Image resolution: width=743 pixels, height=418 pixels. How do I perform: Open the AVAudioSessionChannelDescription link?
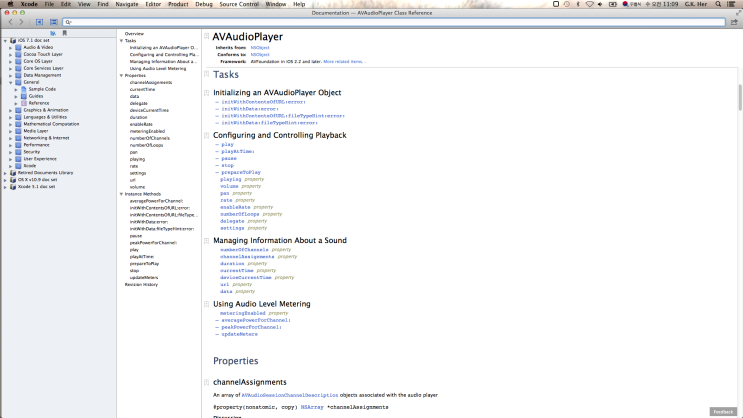290,395
